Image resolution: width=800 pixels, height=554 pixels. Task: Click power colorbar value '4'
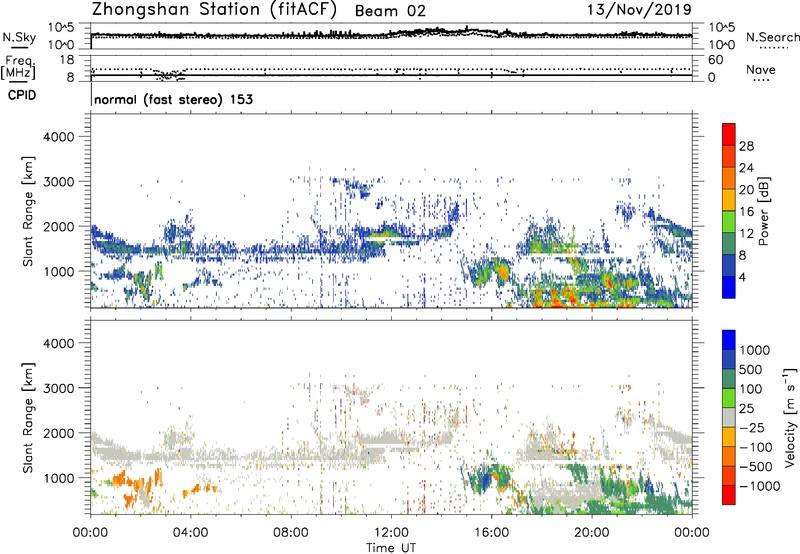tap(742, 277)
